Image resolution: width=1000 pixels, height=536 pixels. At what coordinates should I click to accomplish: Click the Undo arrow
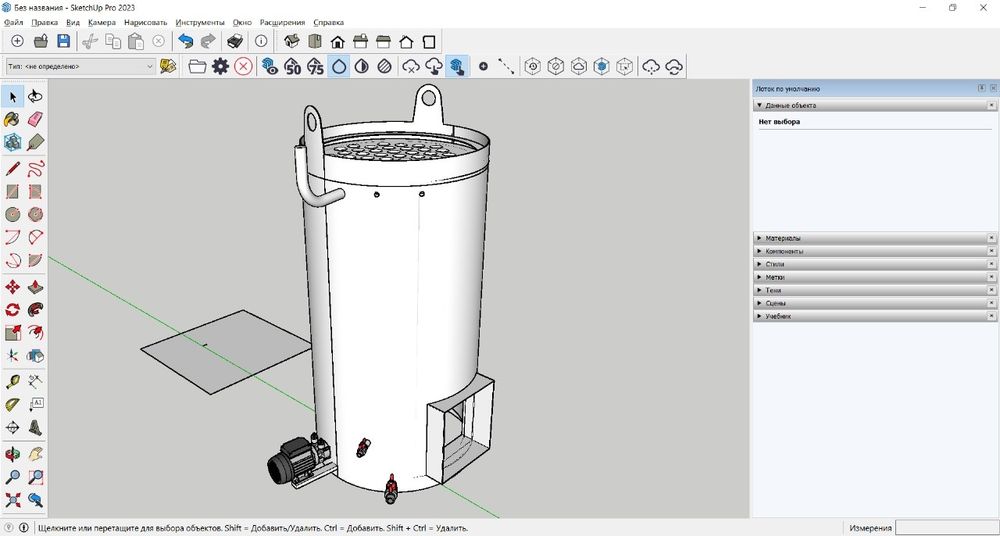[x=186, y=41]
